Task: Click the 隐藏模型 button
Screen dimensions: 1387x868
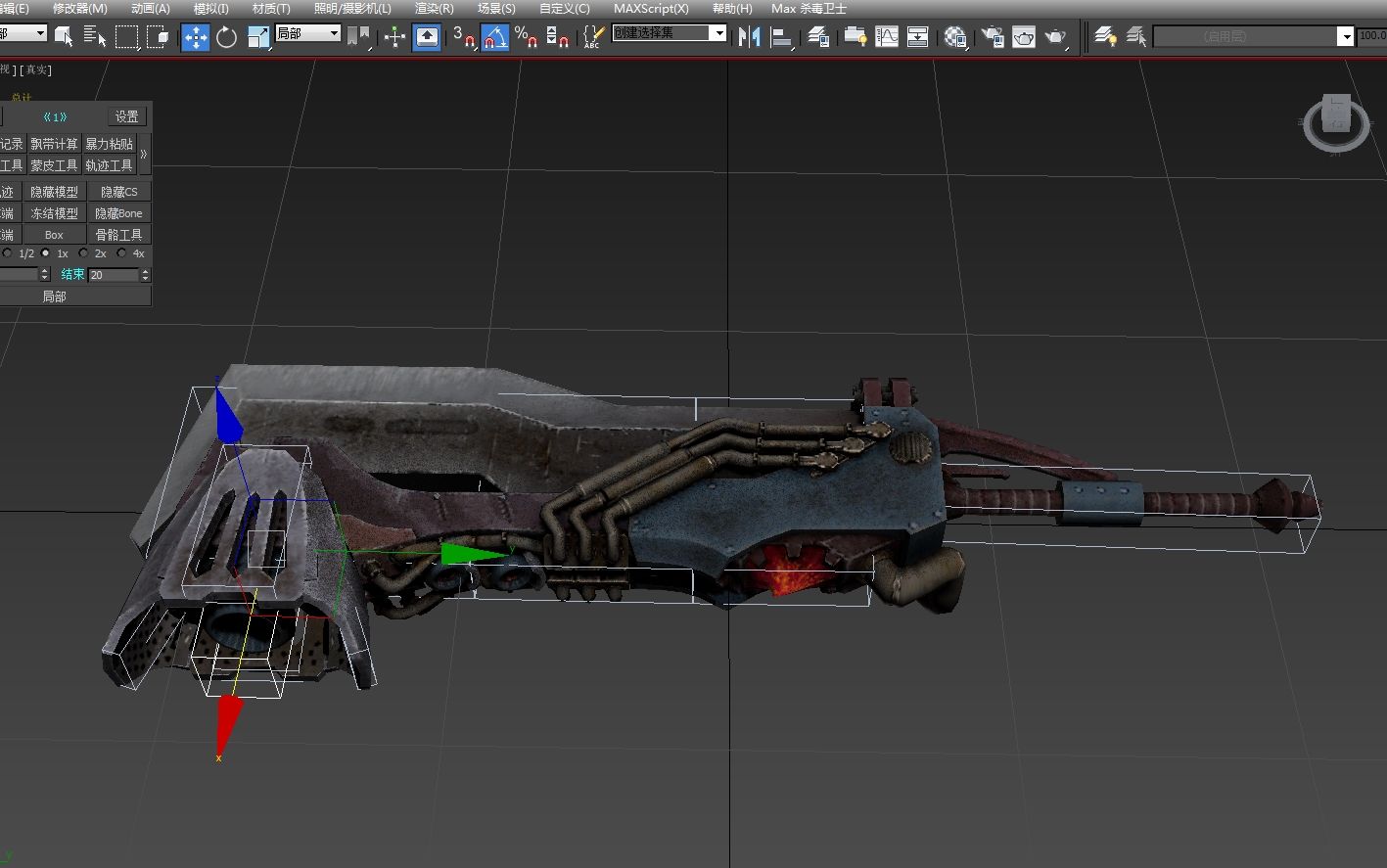Action: (54, 192)
